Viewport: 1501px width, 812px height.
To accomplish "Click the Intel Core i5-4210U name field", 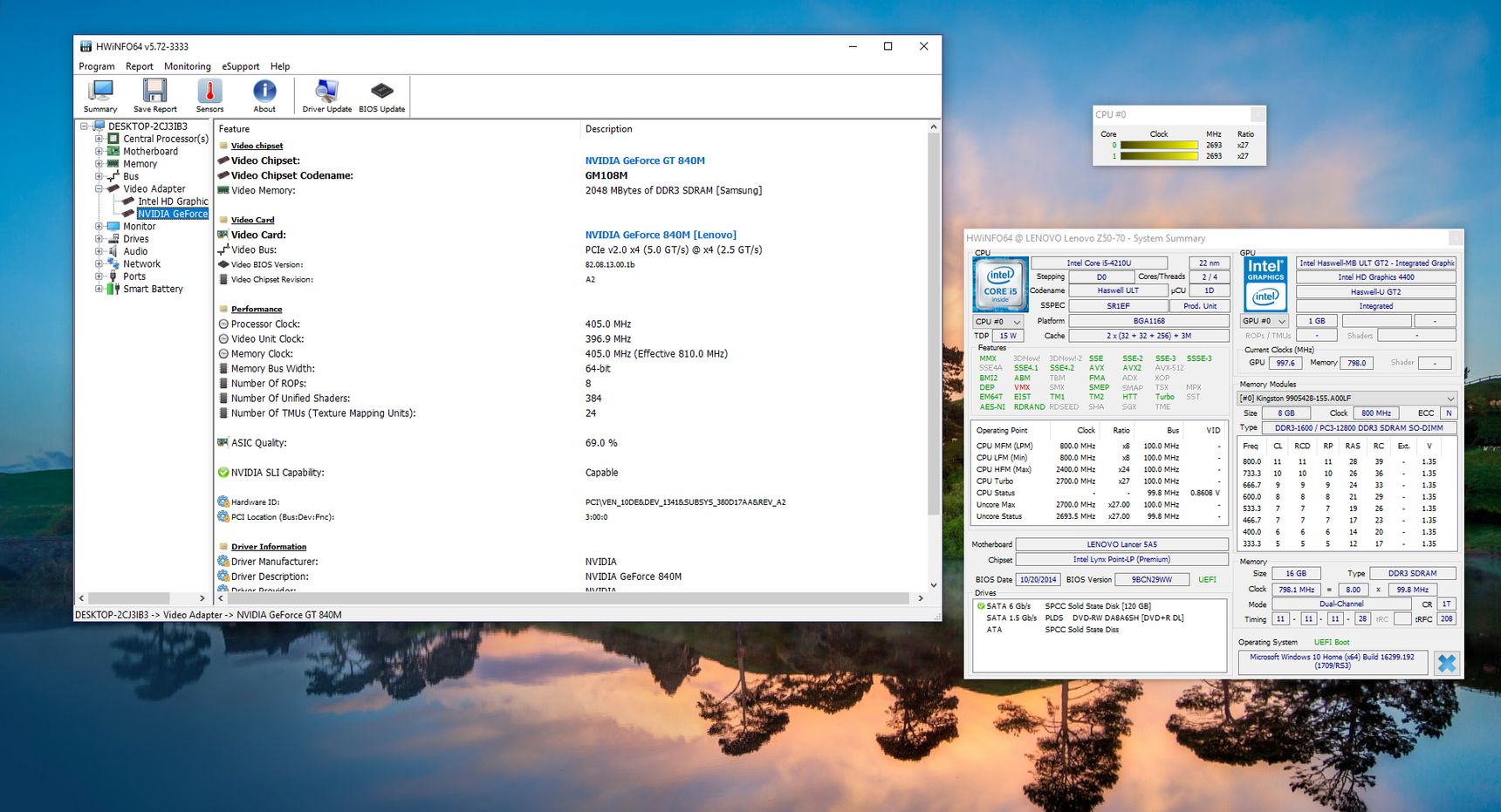I will tap(1099, 263).
